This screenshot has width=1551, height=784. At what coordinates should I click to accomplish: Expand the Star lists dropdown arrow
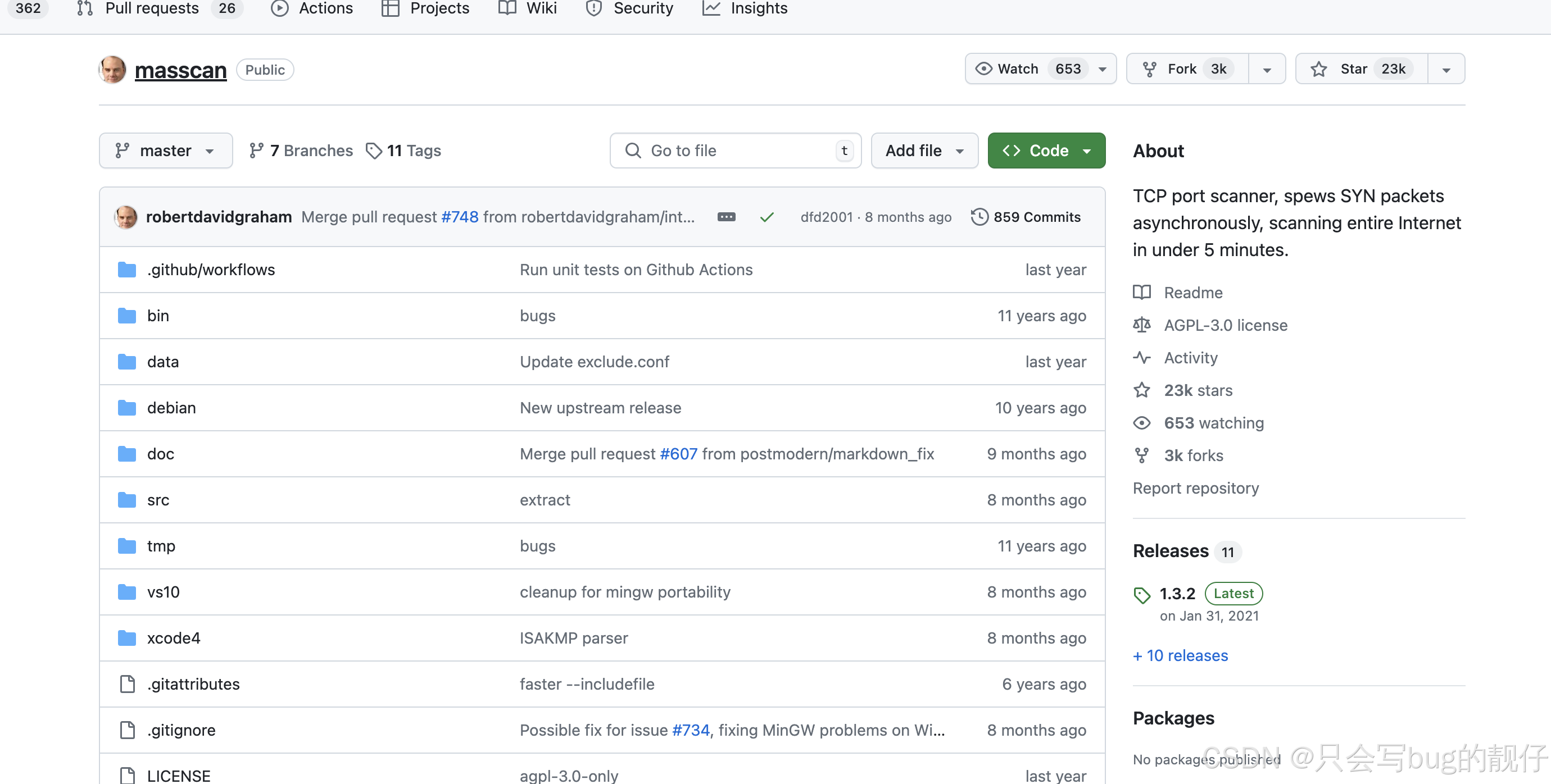pos(1446,69)
